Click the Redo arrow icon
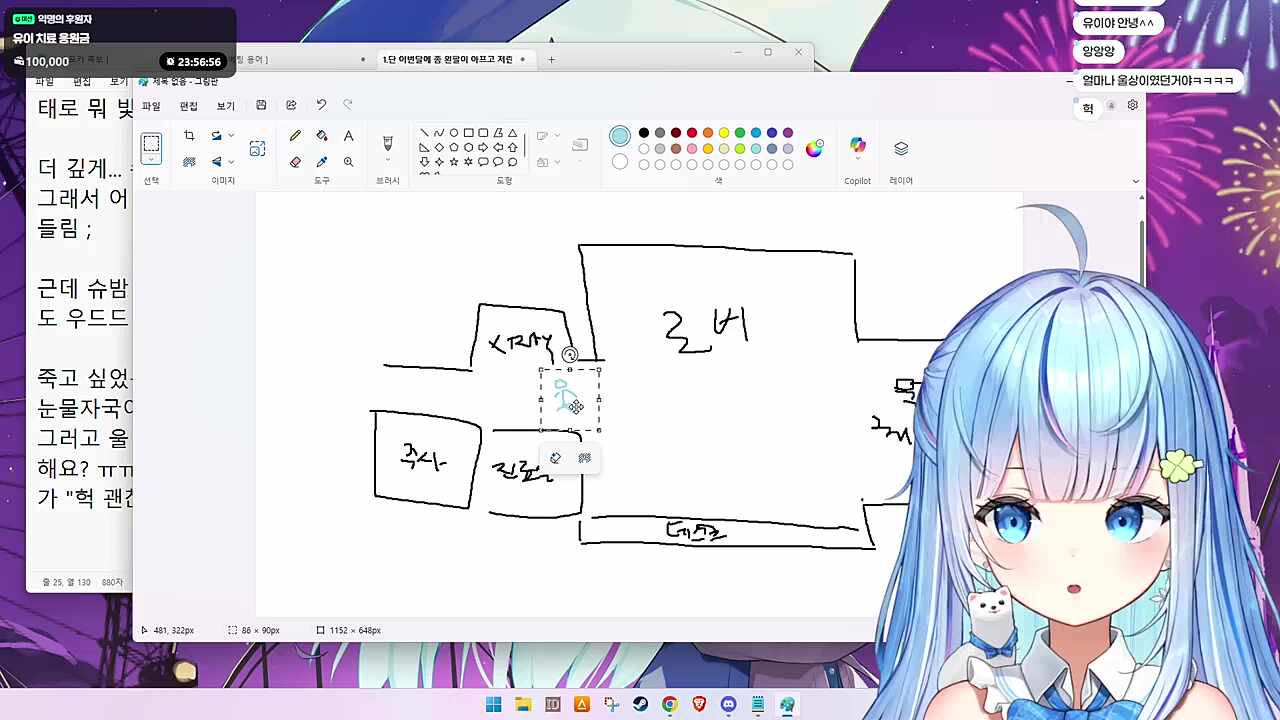Screen dimensions: 1280x720 point(348,105)
